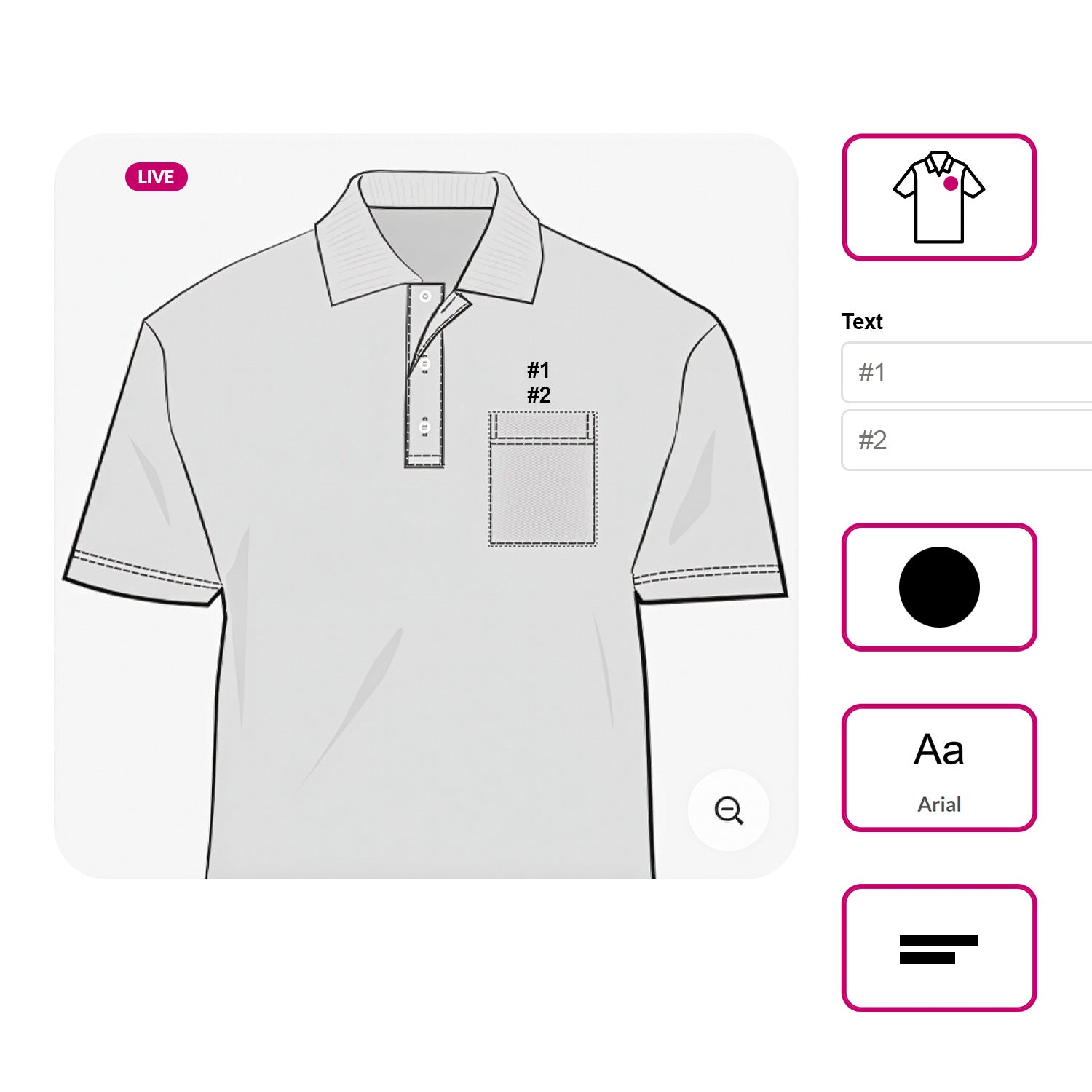Click the top placket button on shirt
1092x1092 pixels.
click(x=425, y=296)
